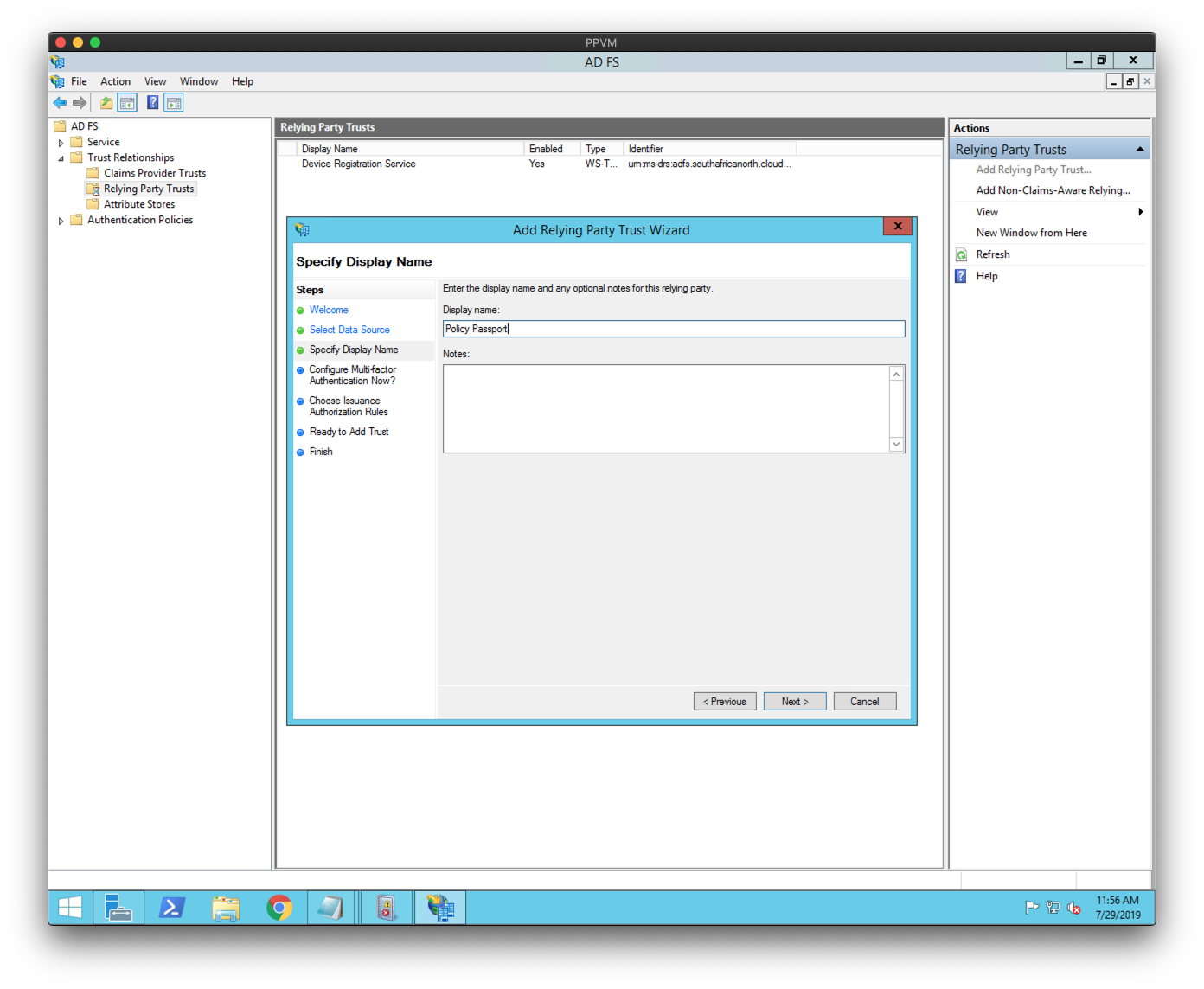Click the < Previous button
Image resolution: width=1204 pixels, height=989 pixels.
click(x=725, y=702)
